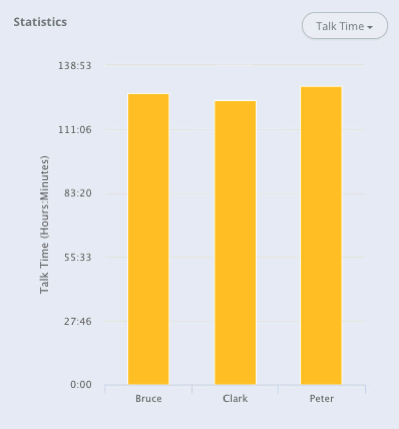The image size is (399, 429).
Task: Click the 55:33 axis value
Action: [78, 257]
